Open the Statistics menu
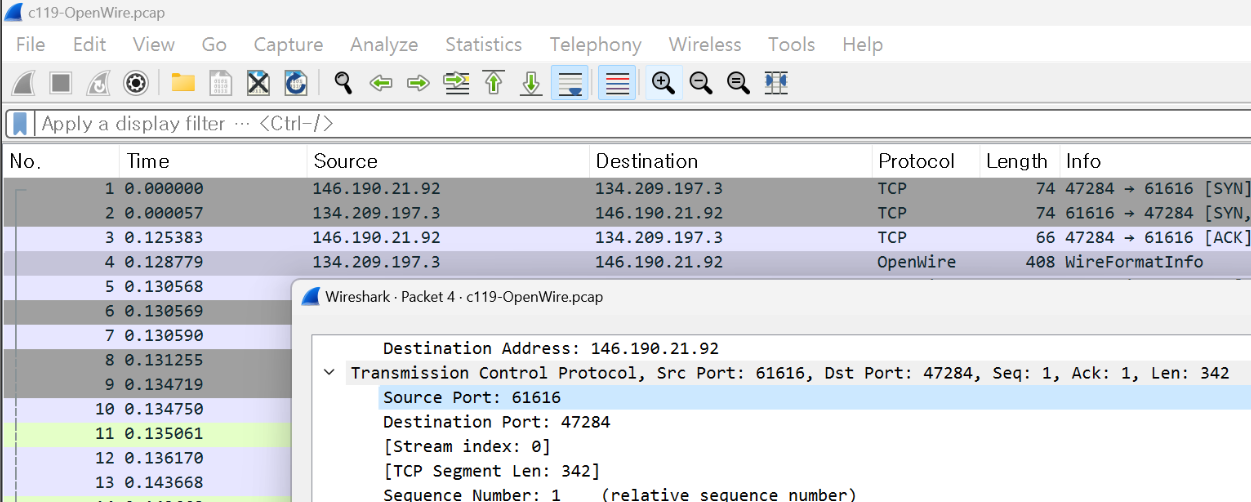 tap(483, 45)
